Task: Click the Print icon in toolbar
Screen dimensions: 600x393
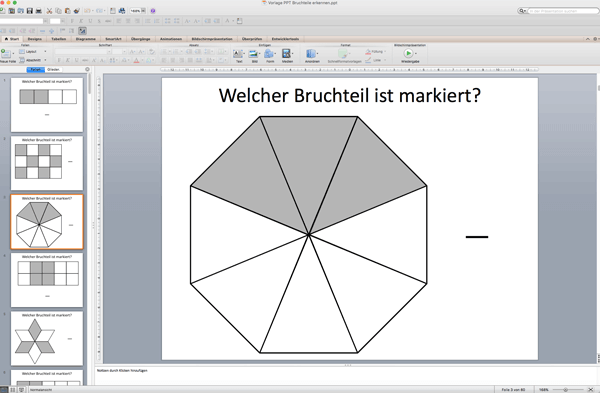Action: (x=39, y=11)
